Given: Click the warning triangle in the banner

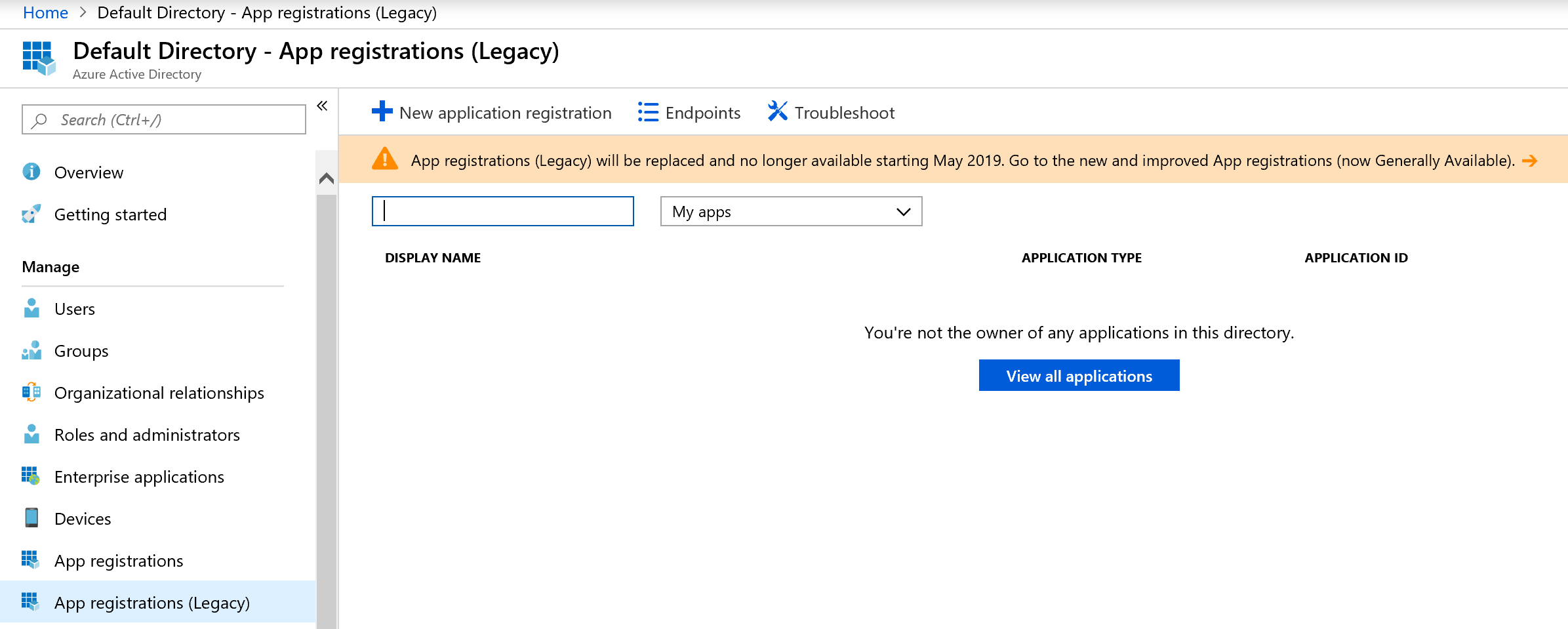Looking at the screenshot, I should pos(386,159).
